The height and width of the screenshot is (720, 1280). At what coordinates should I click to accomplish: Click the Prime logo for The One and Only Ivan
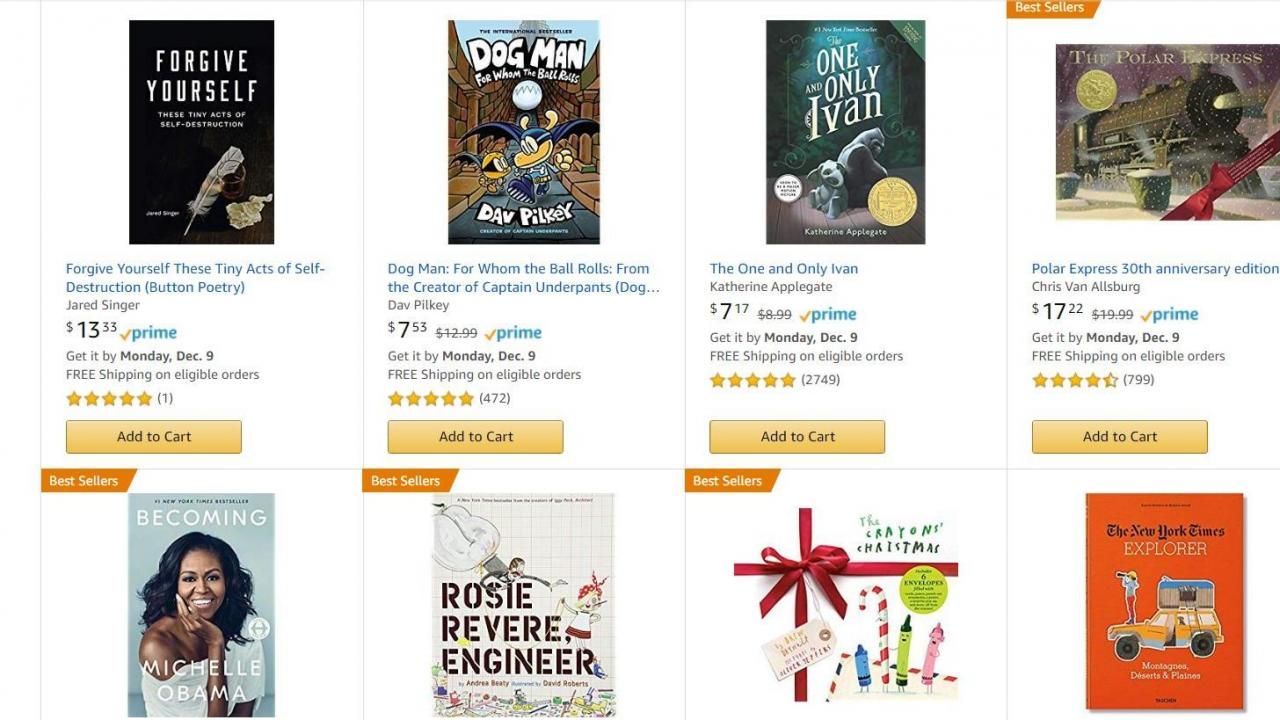point(828,314)
